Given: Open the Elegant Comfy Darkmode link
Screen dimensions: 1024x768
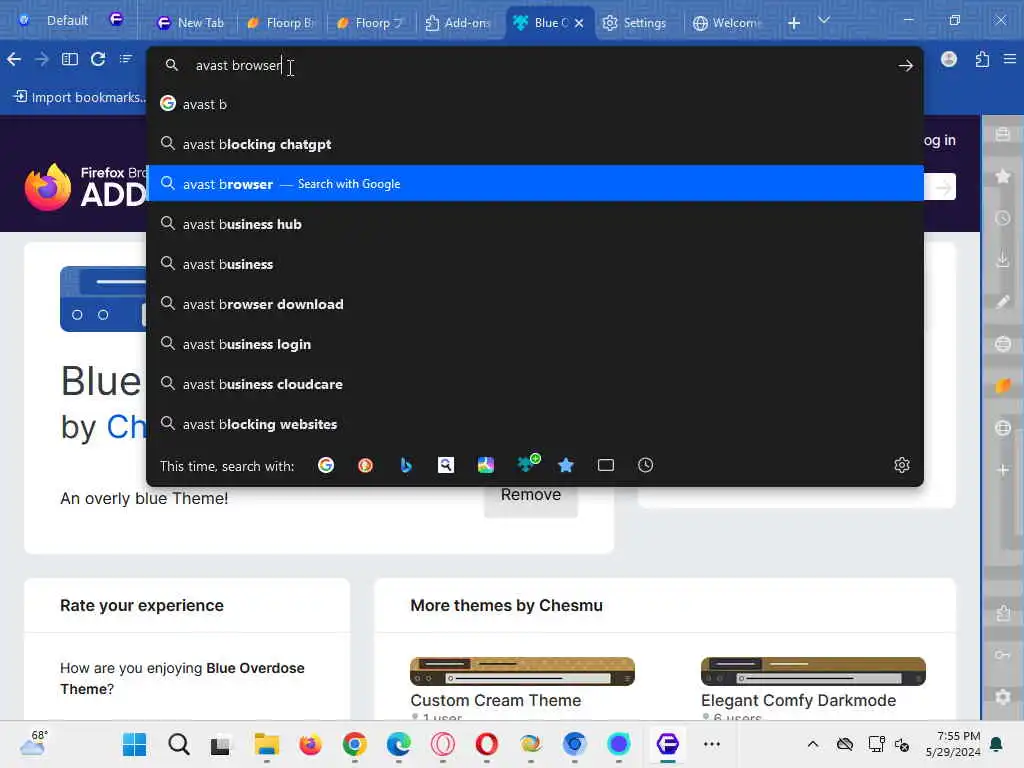Looking at the screenshot, I should [x=799, y=700].
